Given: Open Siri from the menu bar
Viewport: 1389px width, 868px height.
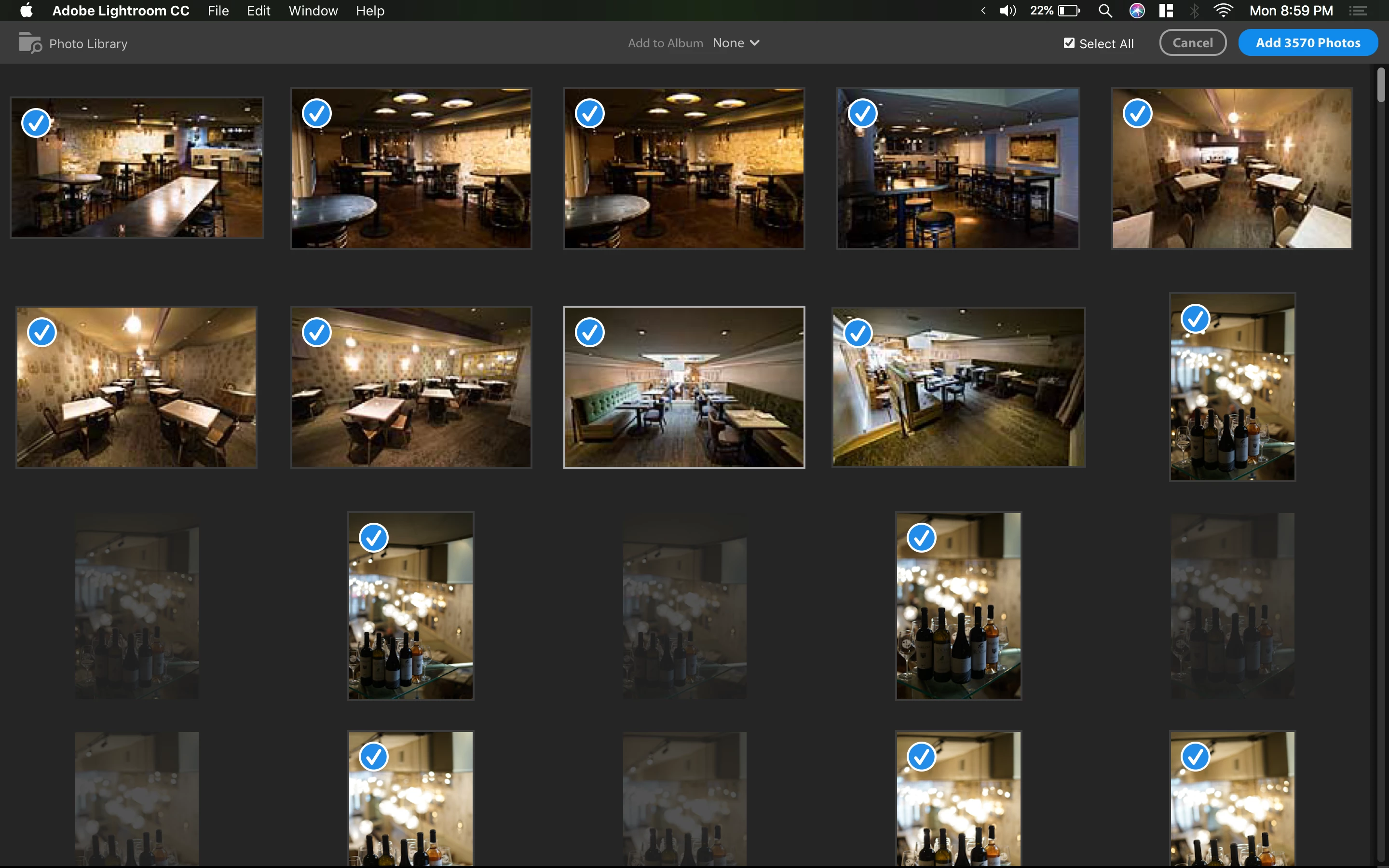Looking at the screenshot, I should click(1136, 11).
